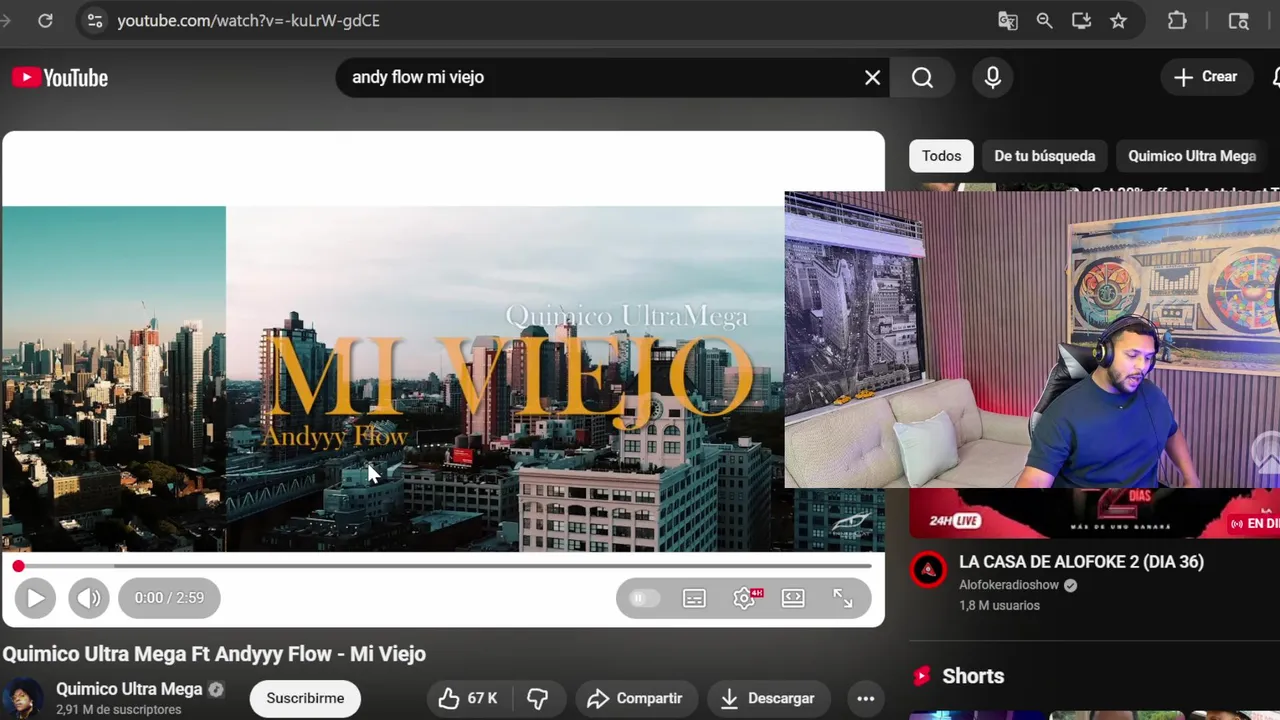Open more actions three-dot menu

[x=866, y=698]
